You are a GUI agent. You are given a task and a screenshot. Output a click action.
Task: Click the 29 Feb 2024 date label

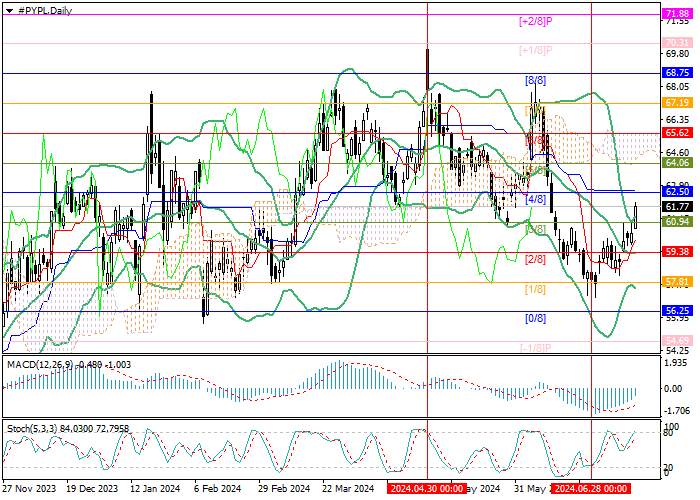click(284, 488)
